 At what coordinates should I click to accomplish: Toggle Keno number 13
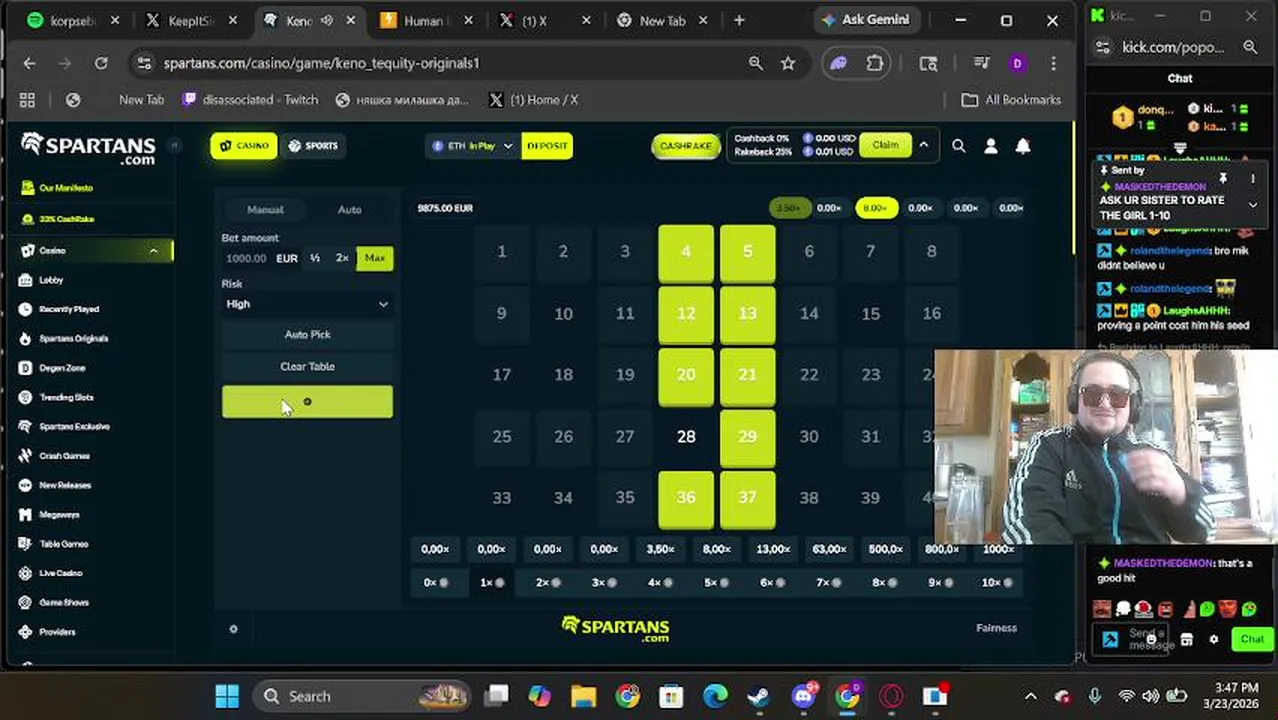click(x=747, y=314)
